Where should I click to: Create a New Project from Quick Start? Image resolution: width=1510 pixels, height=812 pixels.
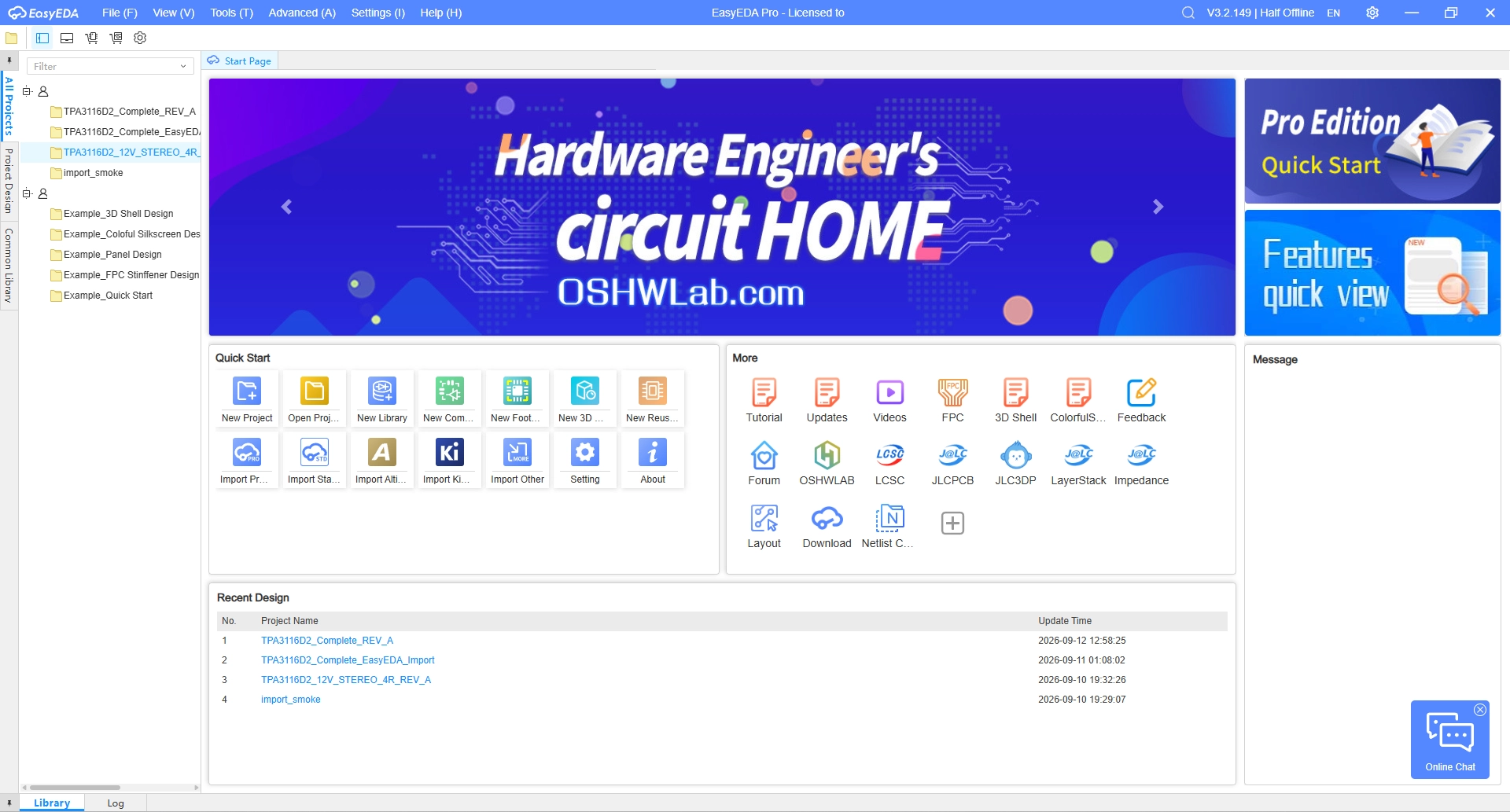247,391
